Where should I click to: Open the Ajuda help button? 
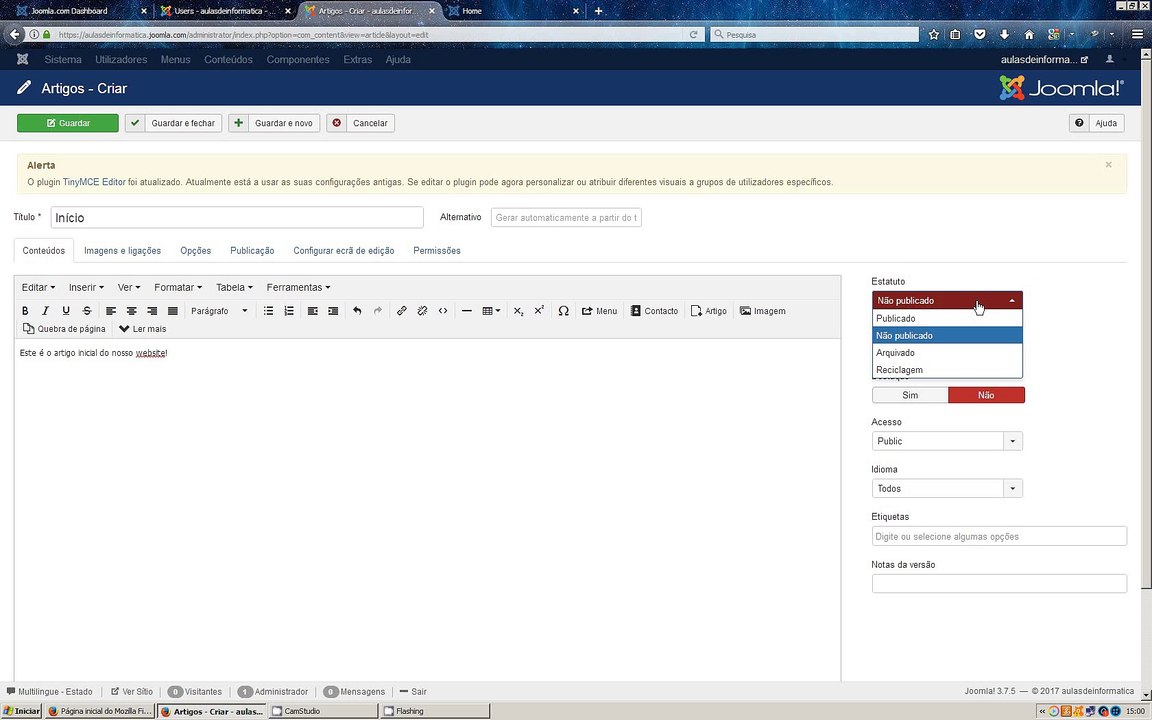1096,123
